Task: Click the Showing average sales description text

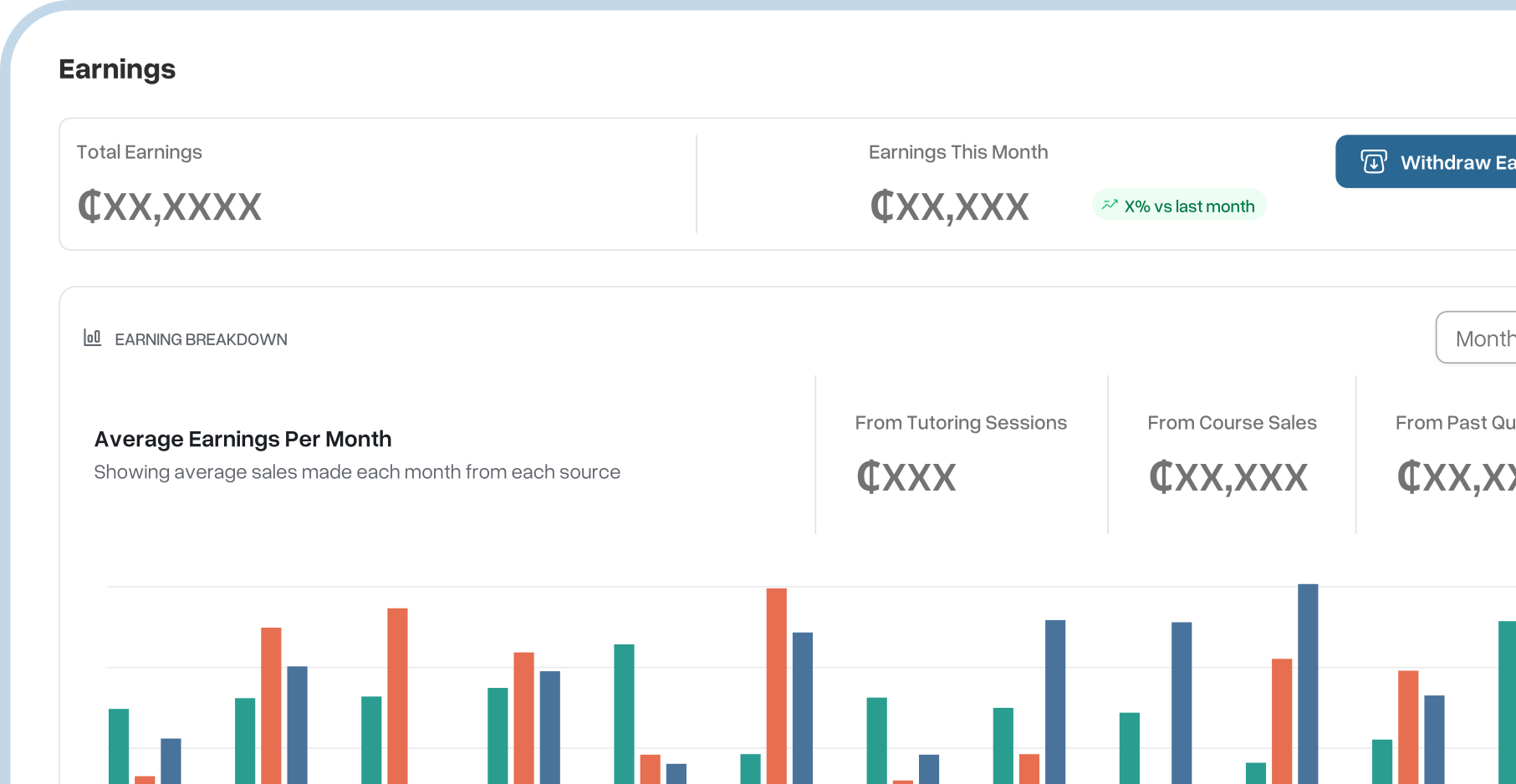Action: pos(357,472)
